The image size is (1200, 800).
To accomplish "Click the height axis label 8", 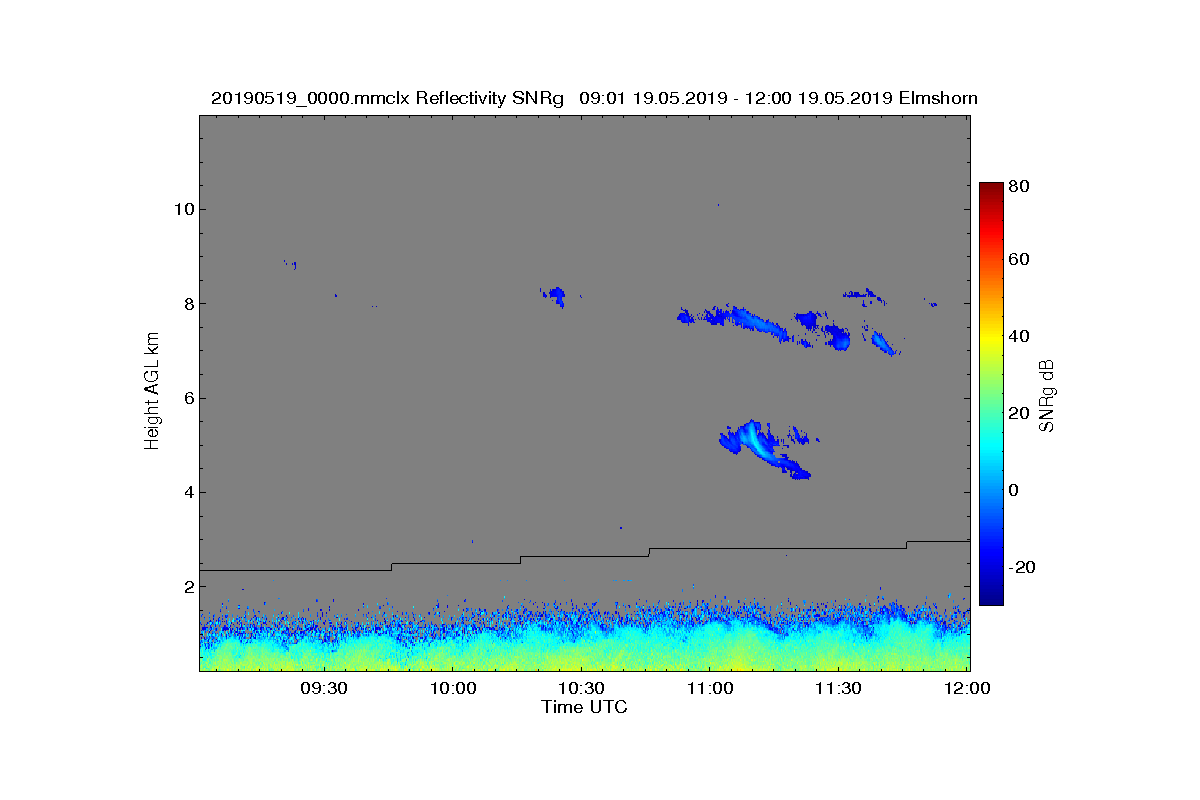I will tap(187, 304).
